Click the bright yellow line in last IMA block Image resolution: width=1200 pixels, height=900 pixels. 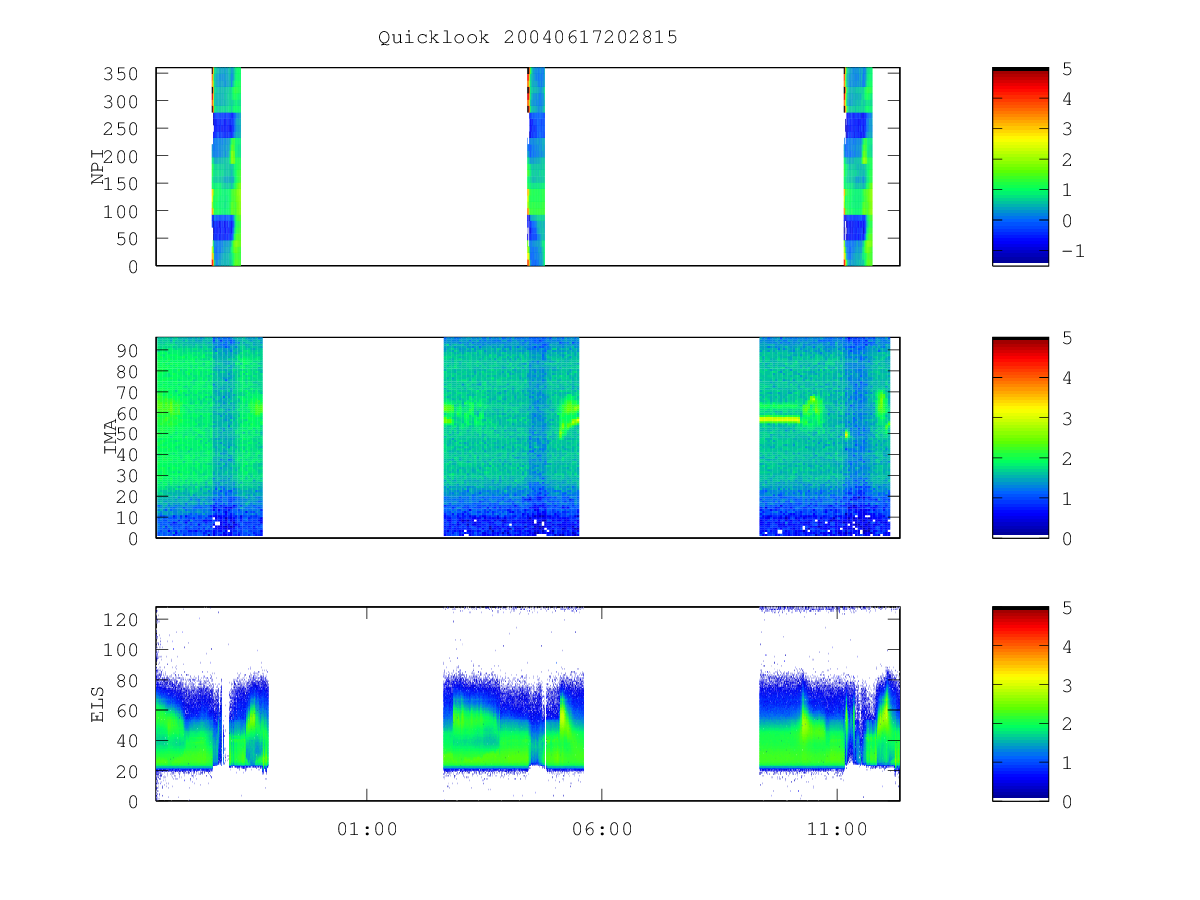coord(780,420)
